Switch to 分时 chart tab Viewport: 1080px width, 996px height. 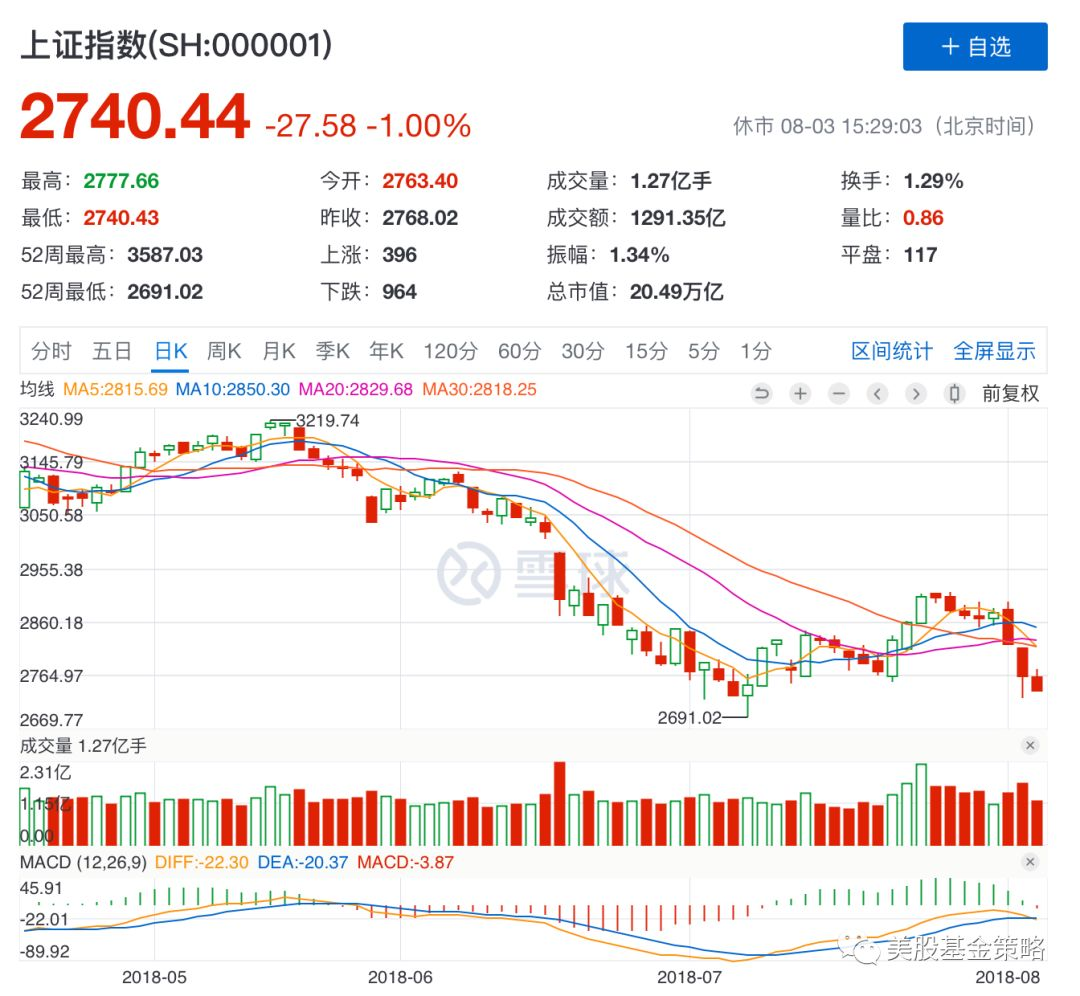51,351
